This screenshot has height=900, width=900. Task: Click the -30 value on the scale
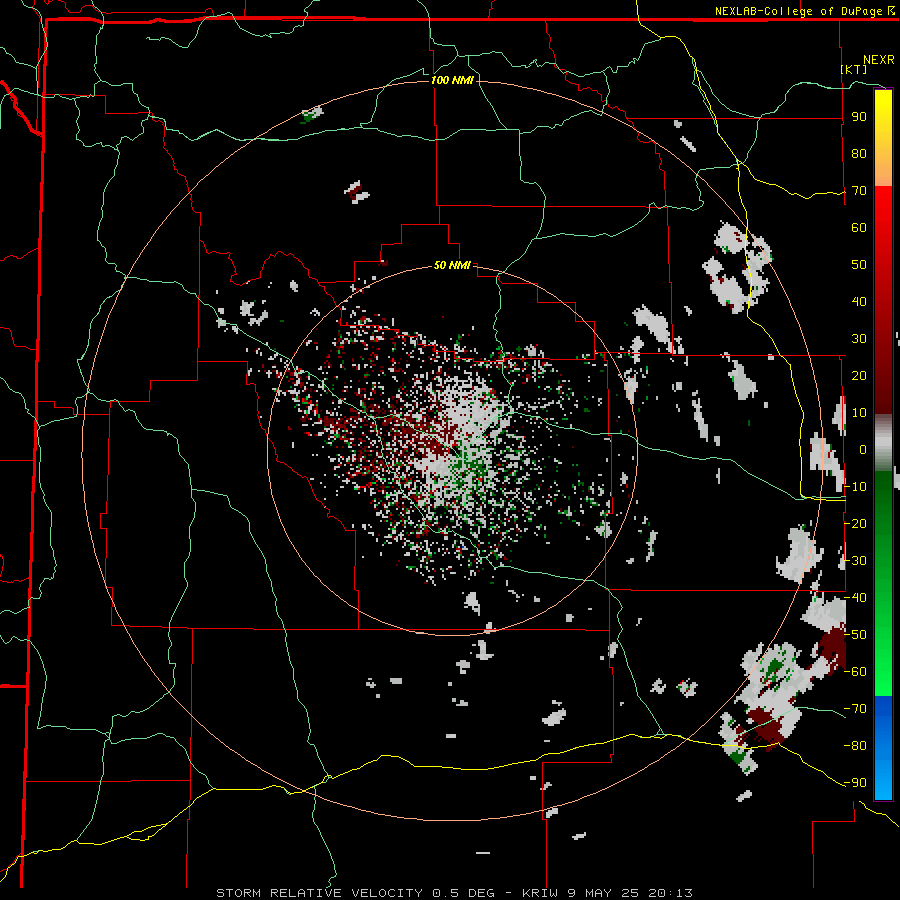pyautogui.click(x=855, y=561)
